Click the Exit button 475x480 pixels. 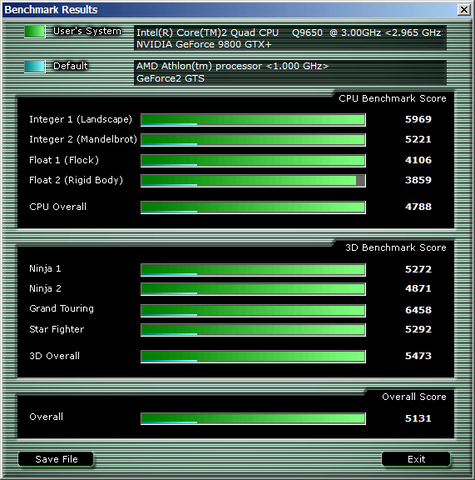[416, 459]
